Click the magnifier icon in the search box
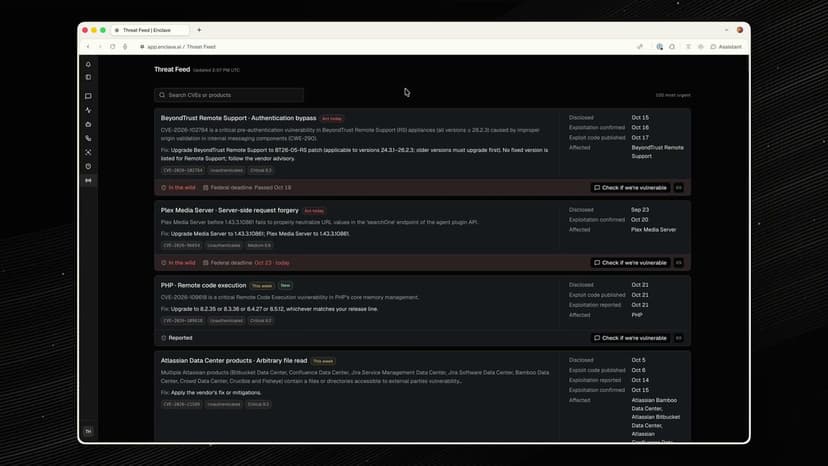This screenshot has height=466, width=828. 162,95
